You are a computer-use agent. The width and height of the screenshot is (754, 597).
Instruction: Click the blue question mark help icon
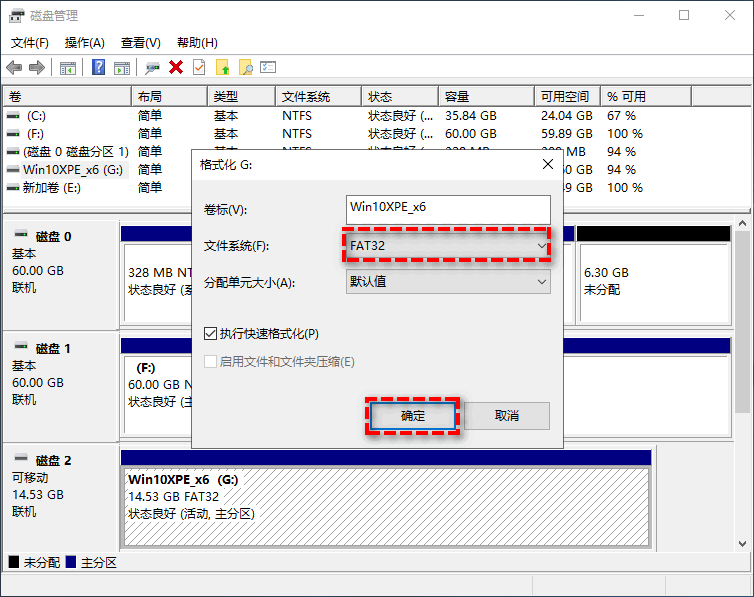click(99, 67)
